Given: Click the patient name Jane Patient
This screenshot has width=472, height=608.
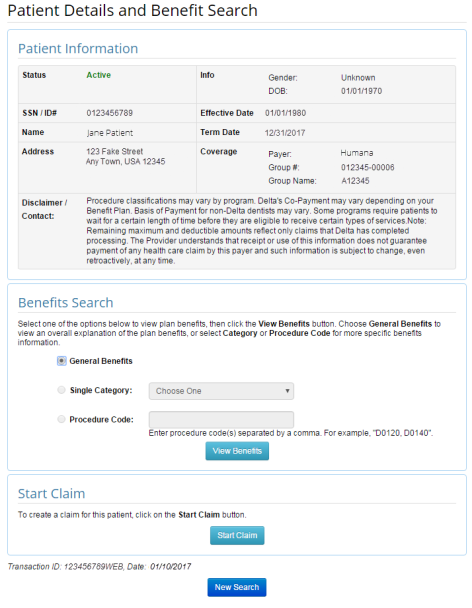Looking at the screenshot, I should [x=110, y=133].
